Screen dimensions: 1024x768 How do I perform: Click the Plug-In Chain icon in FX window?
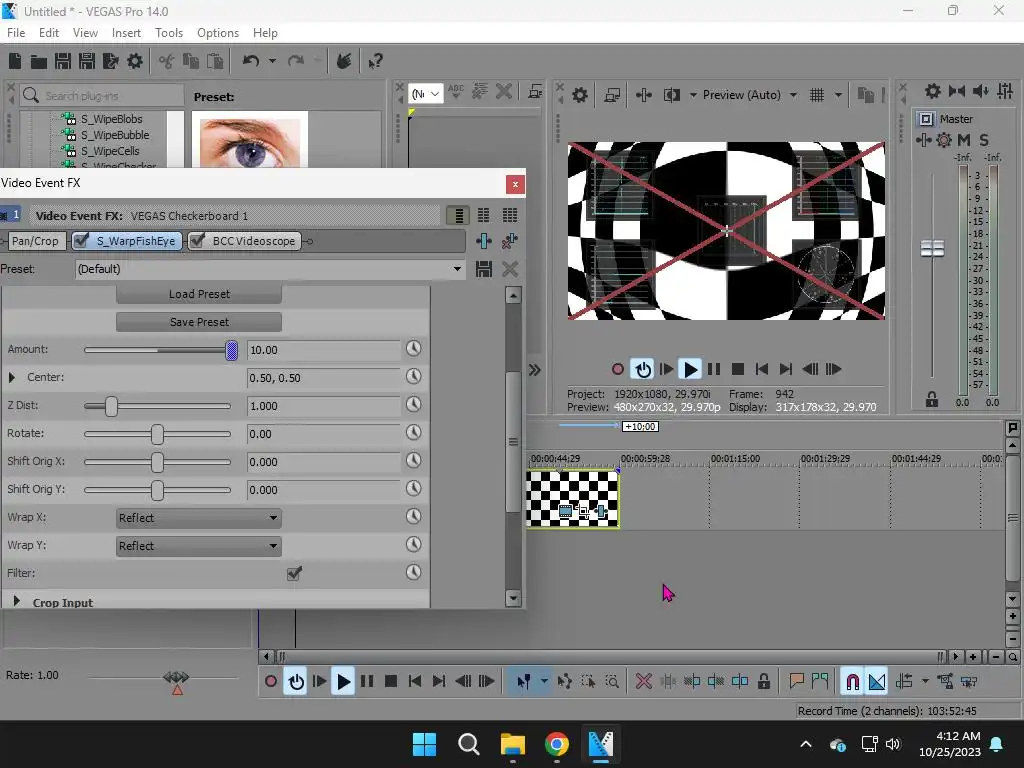coord(484,241)
